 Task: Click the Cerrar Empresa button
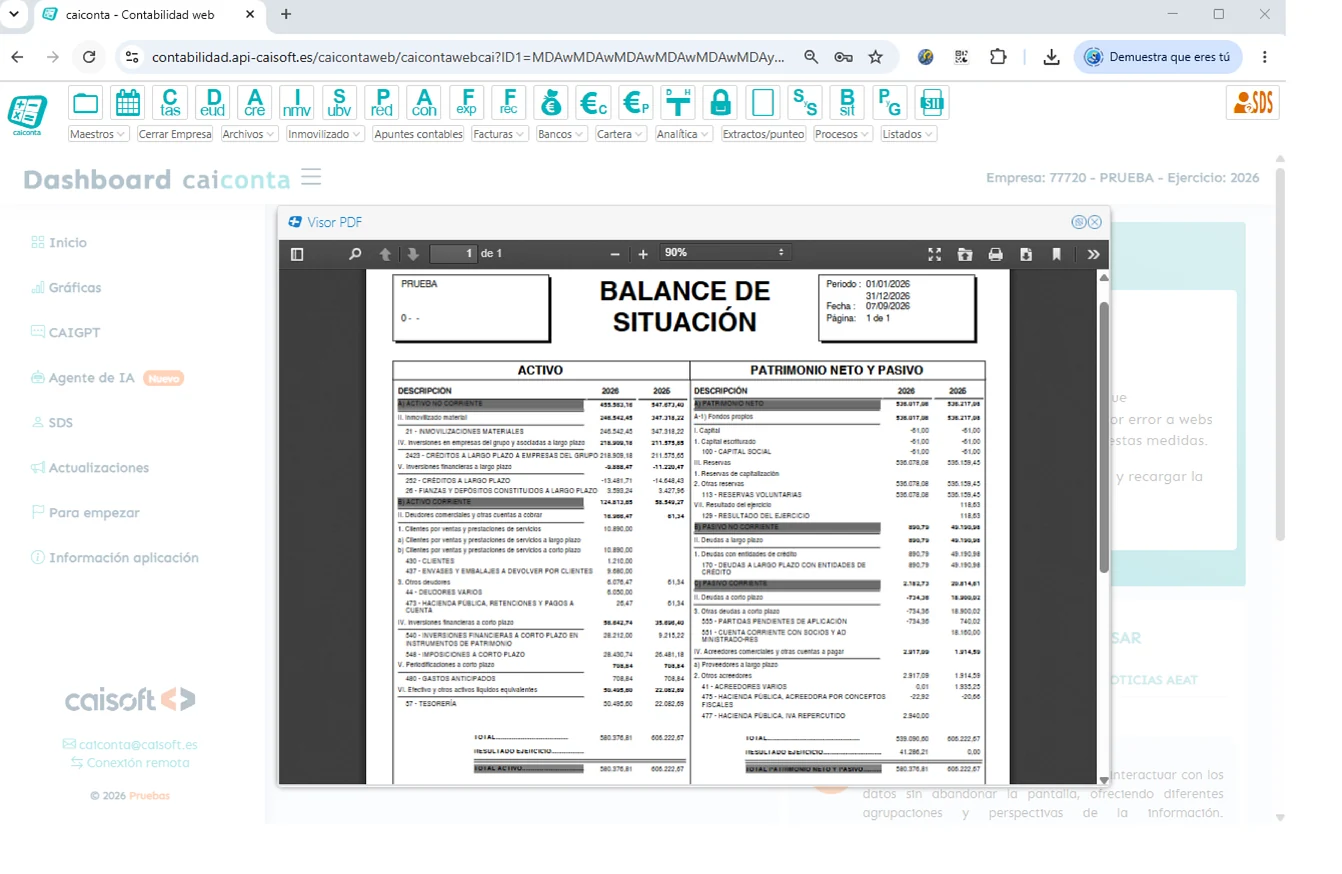point(175,134)
